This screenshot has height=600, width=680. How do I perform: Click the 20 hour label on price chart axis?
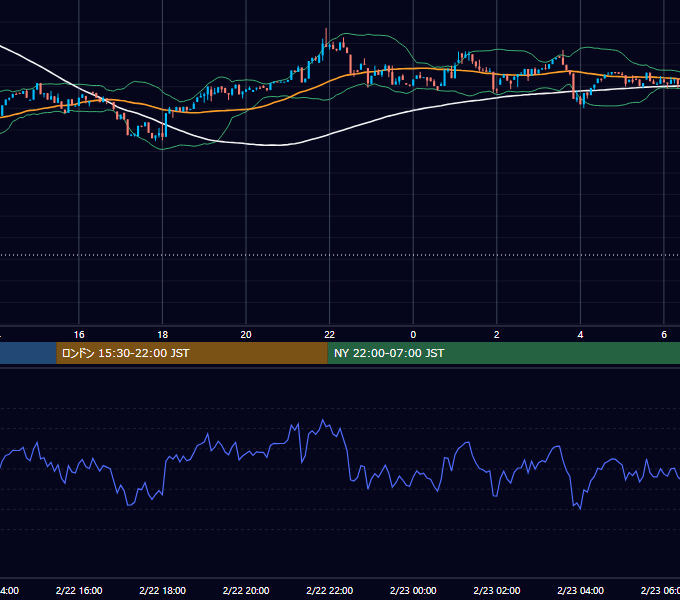click(246, 335)
